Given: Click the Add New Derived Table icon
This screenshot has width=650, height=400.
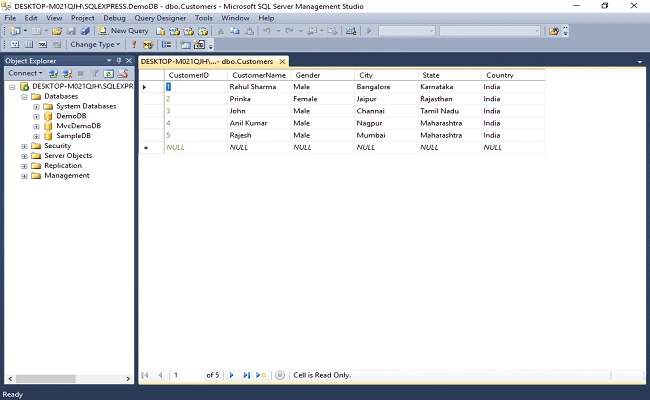Looking at the screenshot, I should pos(199,44).
